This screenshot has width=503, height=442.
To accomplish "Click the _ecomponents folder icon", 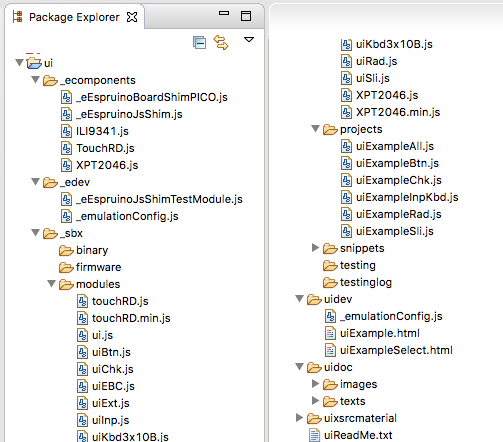I will point(50,80).
